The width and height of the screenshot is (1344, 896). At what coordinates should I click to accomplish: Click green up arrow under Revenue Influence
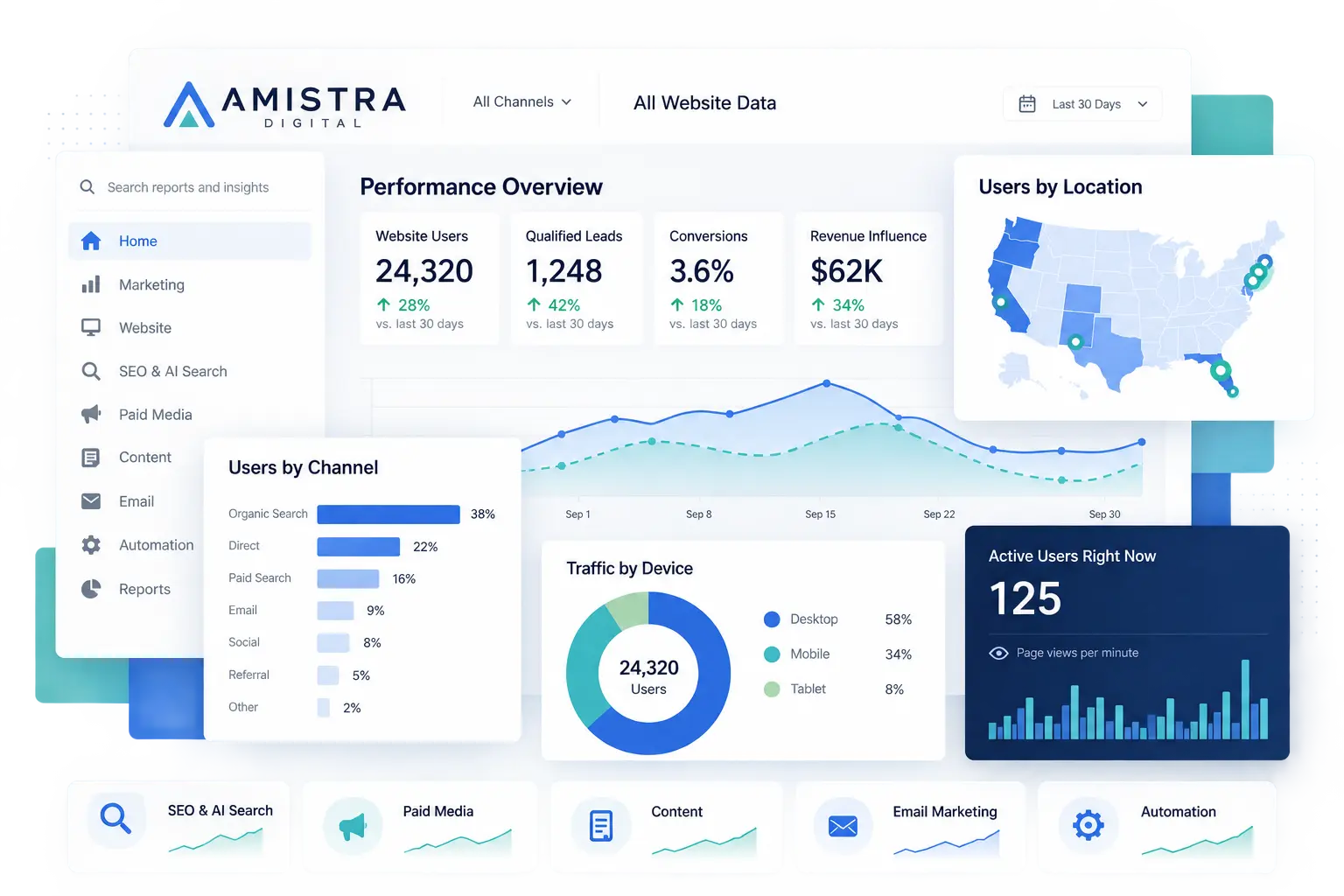pyautogui.click(x=818, y=304)
